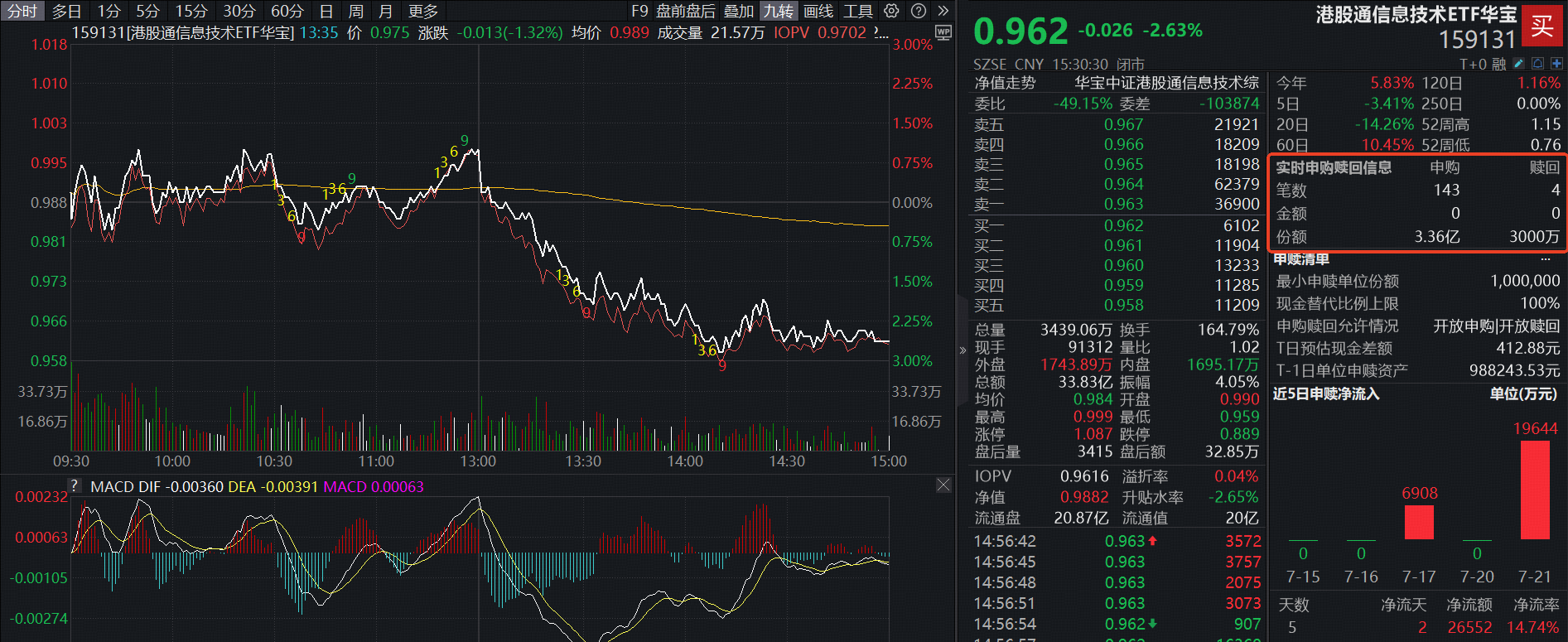
Task: Add stock to watchlist plus icon
Action: [x=1556, y=64]
